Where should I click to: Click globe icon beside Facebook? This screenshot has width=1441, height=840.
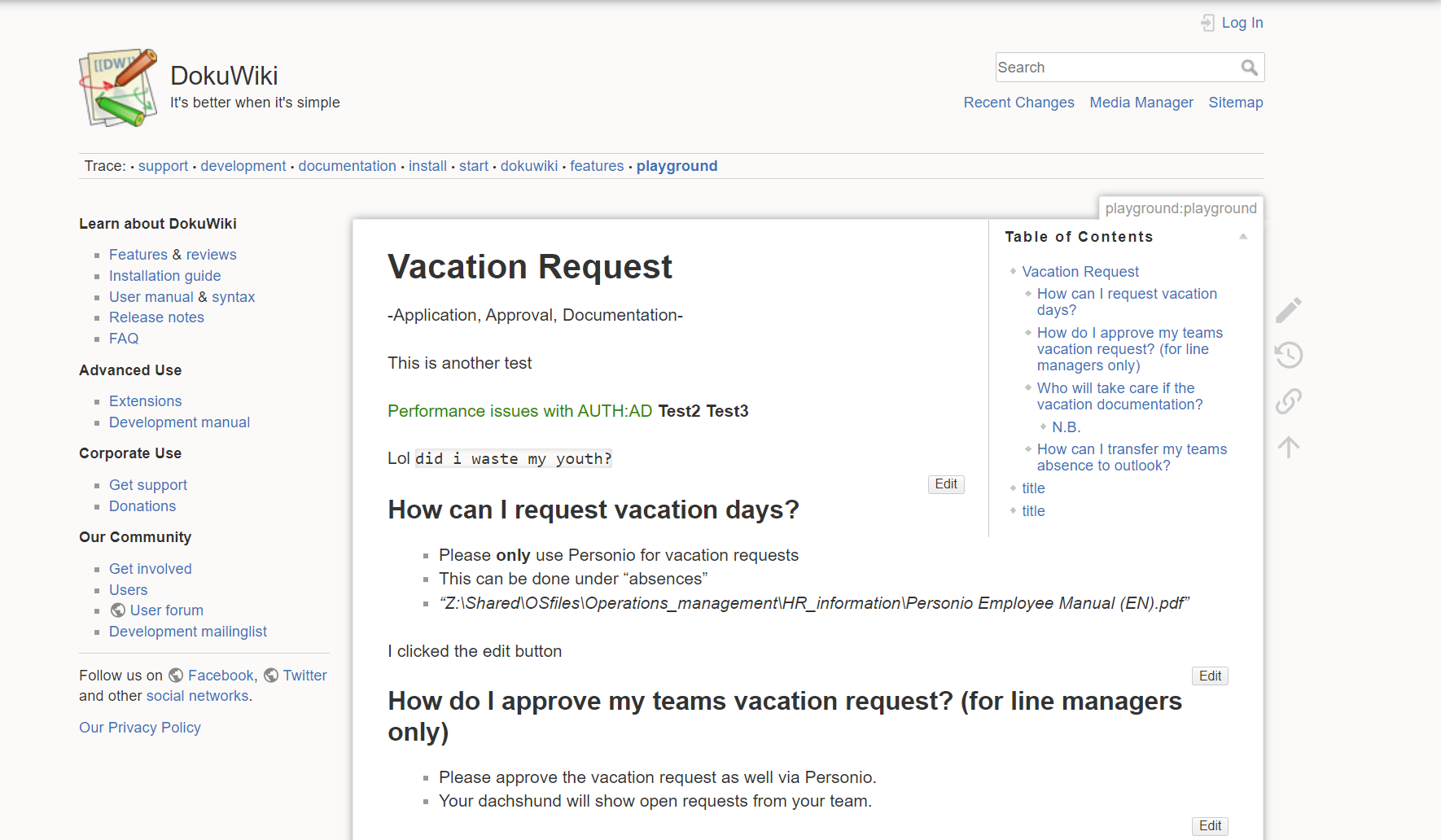176,676
